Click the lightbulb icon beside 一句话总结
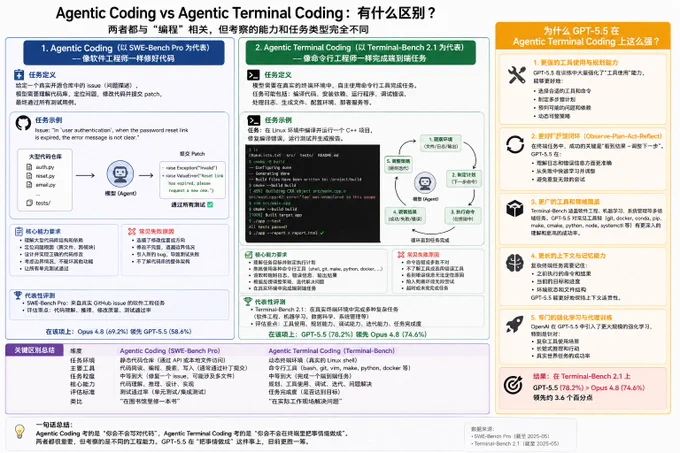This screenshot has width=680, height=453. click(x=20, y=432)
